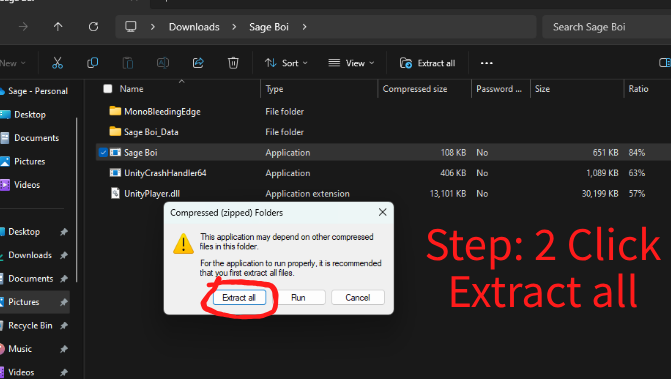The width and height of the screenshot is (671, 379).
Task: Toggle the select-all checkbox by Name
Action: 108,89
